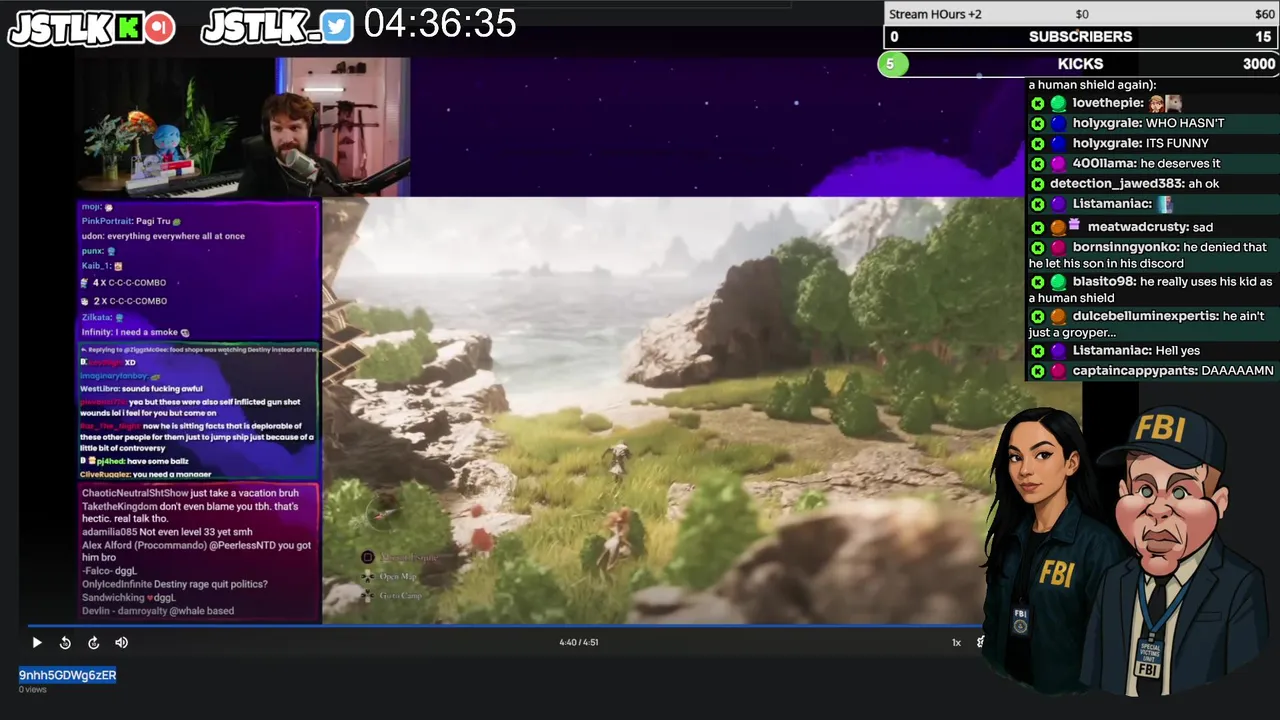
Task: Click the message 'WHO HASN'T' by holyxgrale
Action: tap(1185, 123)
